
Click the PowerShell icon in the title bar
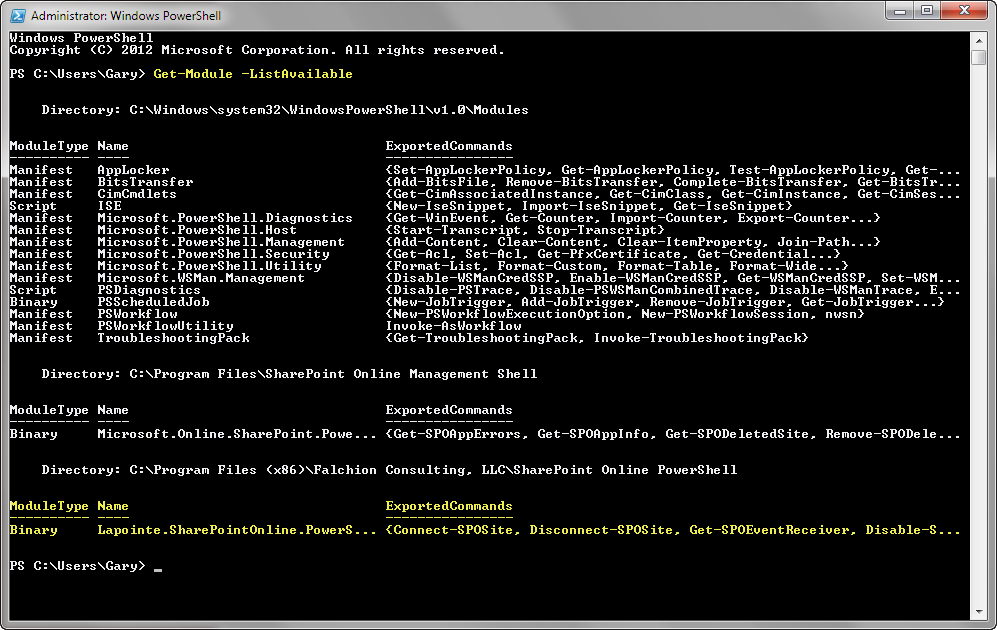tap(17, 15)
